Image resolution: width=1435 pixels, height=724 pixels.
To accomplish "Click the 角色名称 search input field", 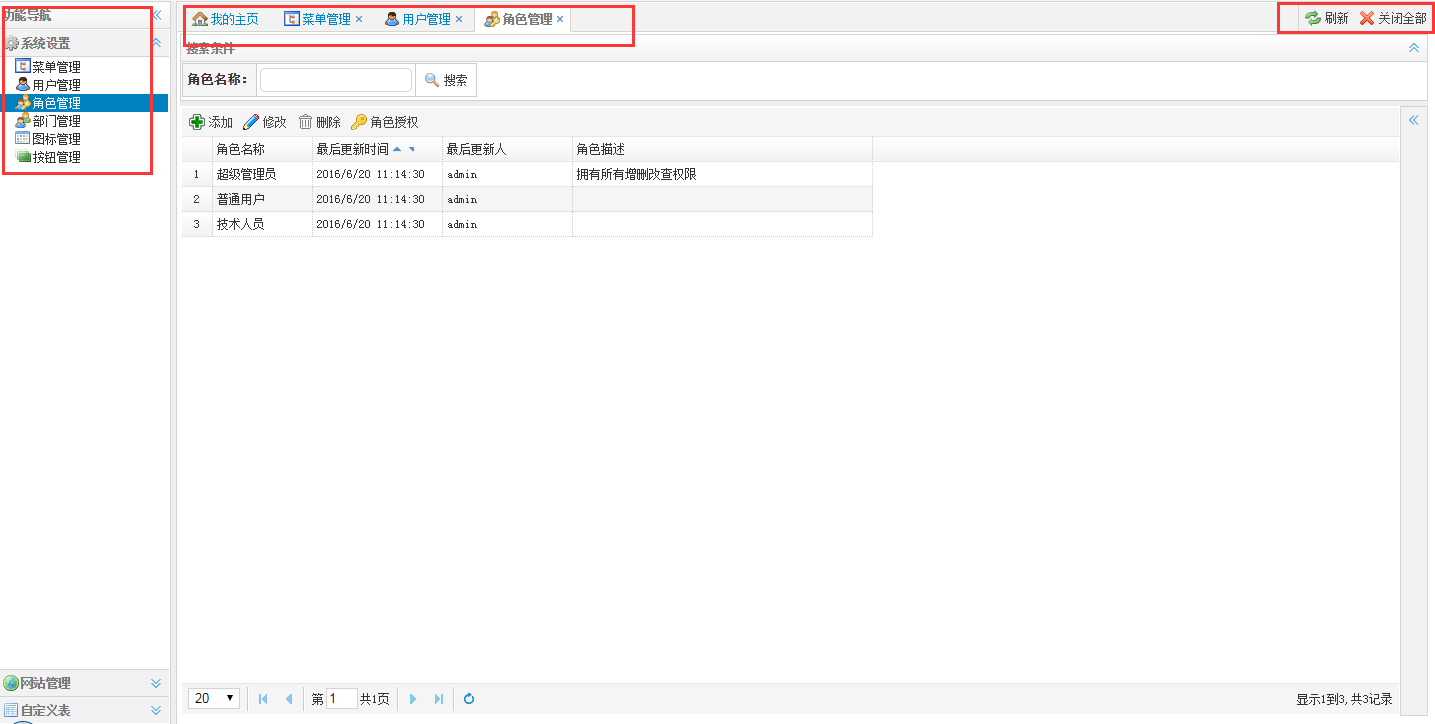I will tap(336, 80).
